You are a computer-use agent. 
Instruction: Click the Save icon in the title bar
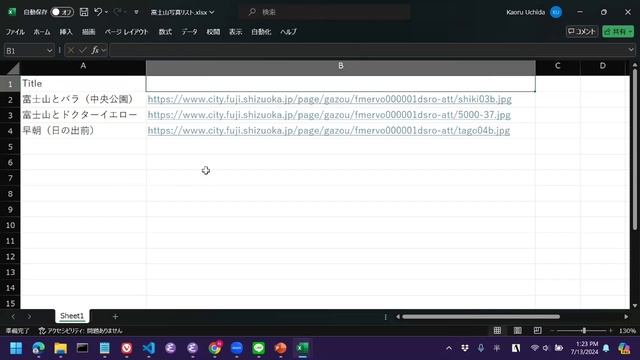pos(84,12)
